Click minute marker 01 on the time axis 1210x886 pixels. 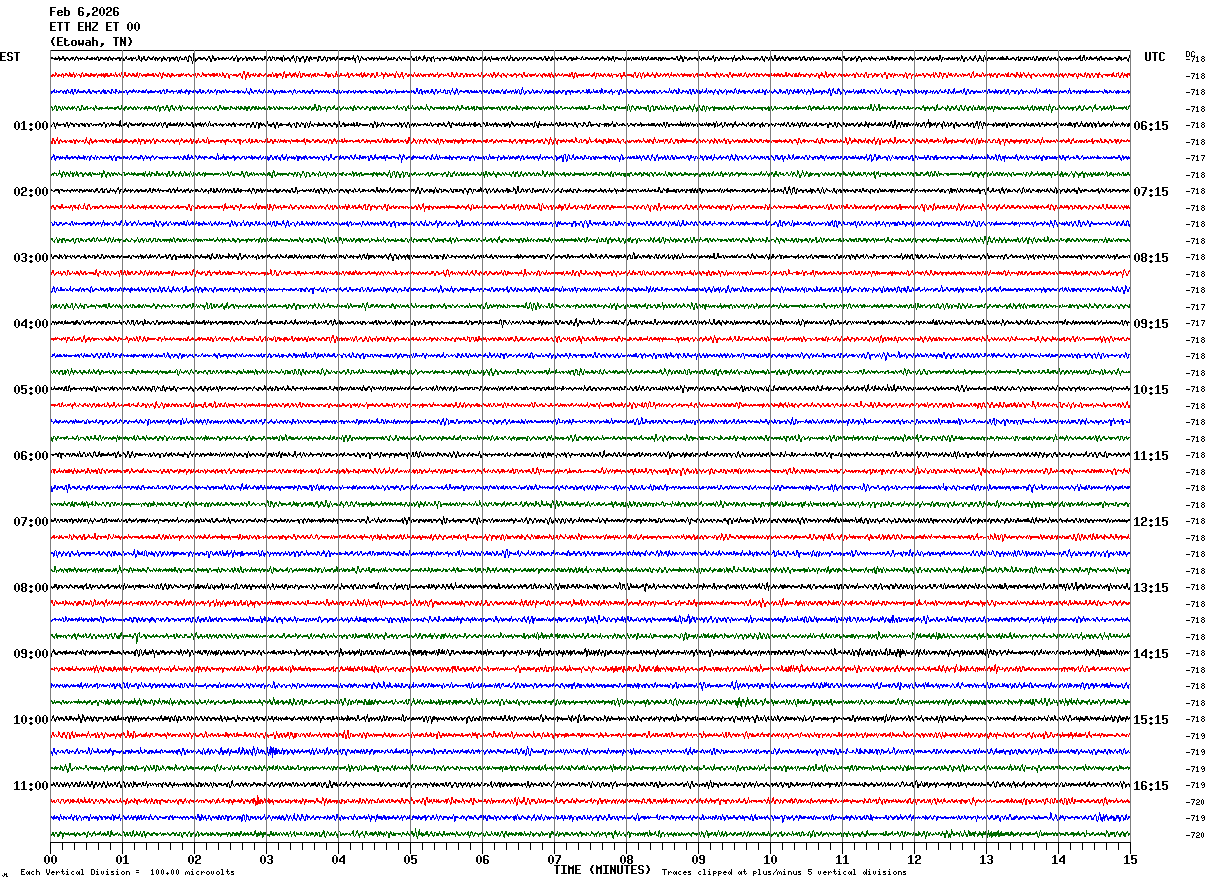[122, 859]
